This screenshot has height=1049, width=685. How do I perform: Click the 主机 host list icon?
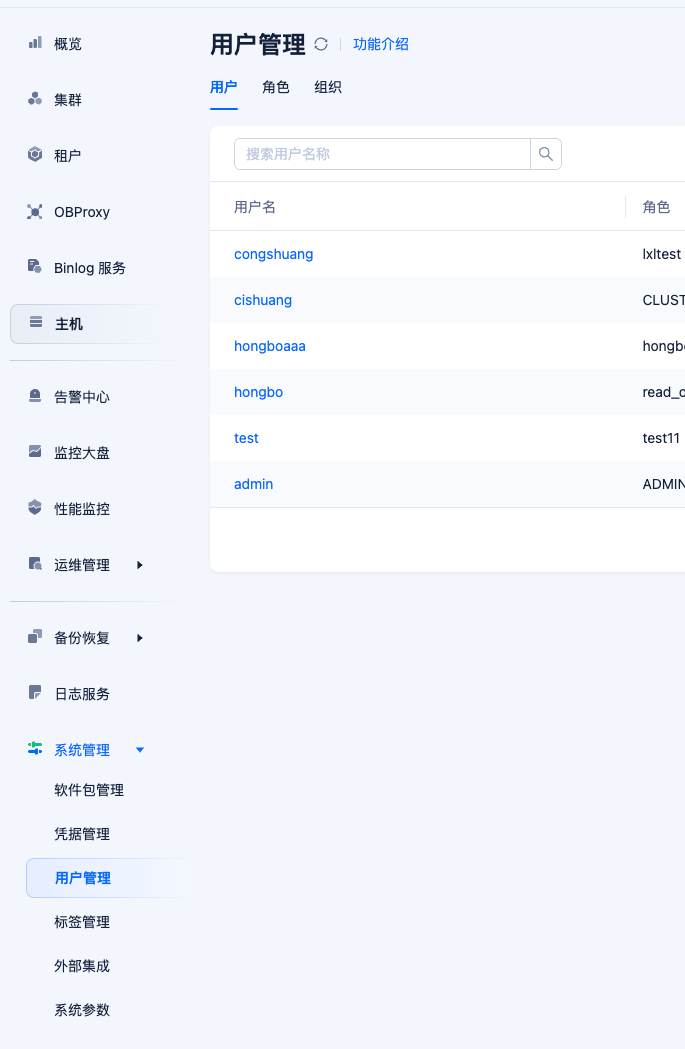click(36, 322)
